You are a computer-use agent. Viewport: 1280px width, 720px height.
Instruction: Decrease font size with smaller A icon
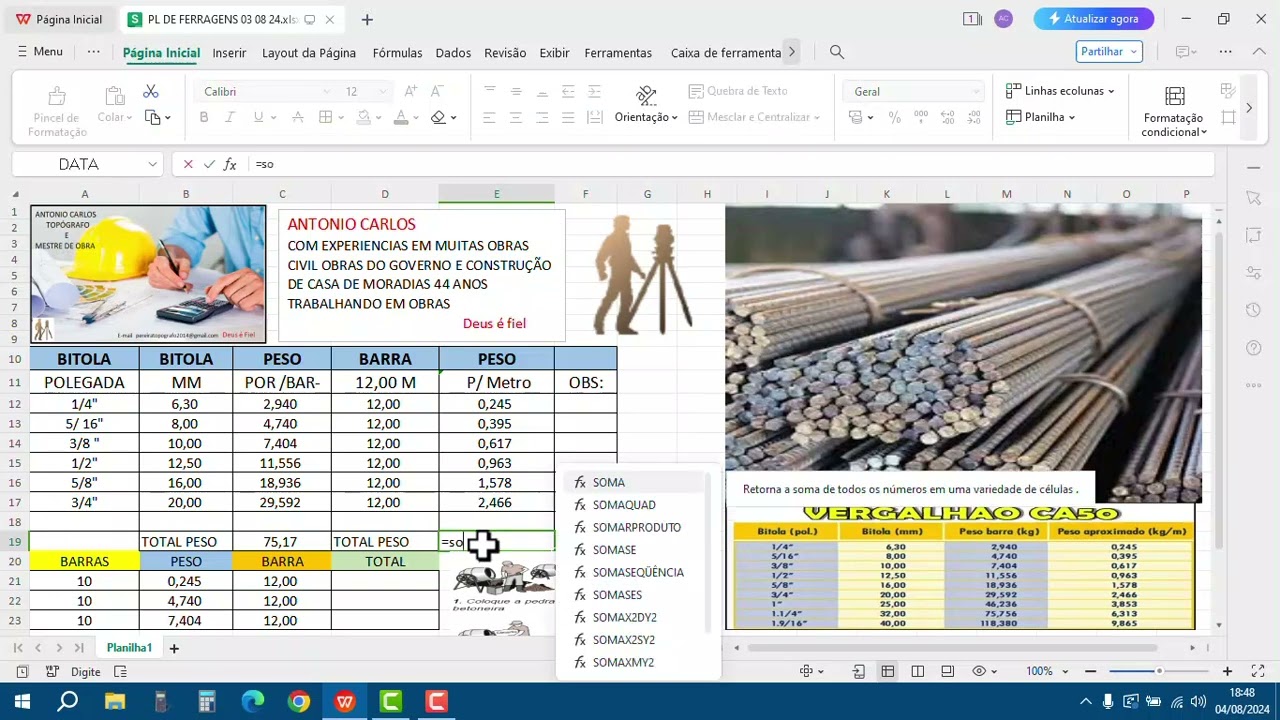click(437, 91)
